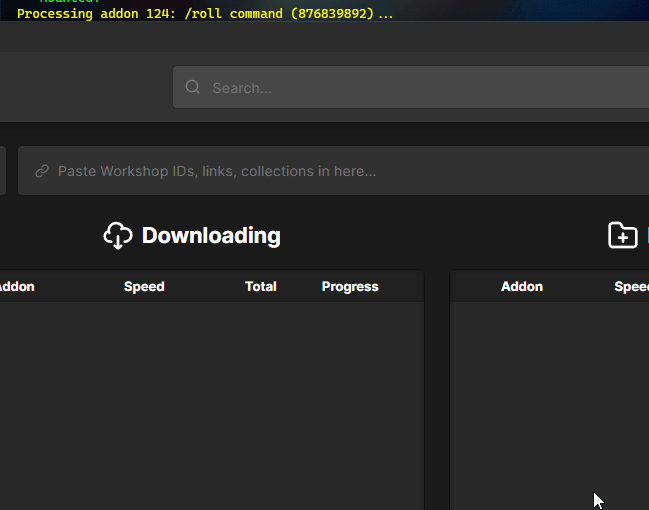Image resolution: width=649 pixels, height=510 pixels.
Task: Click Addon header in Downloading table
Action: coord(16,286)
